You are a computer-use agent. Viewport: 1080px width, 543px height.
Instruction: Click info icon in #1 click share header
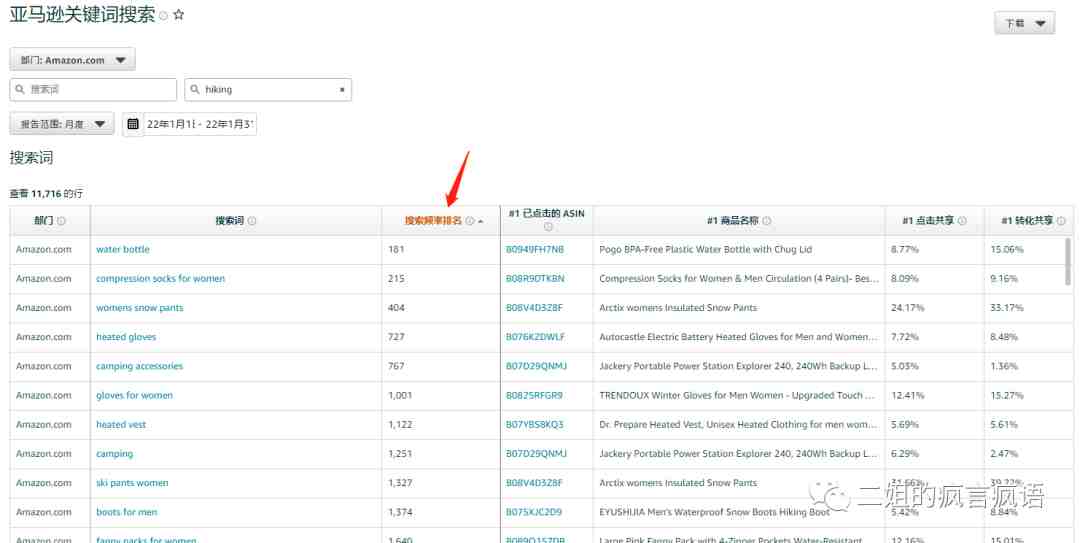(x=962, y=221)
